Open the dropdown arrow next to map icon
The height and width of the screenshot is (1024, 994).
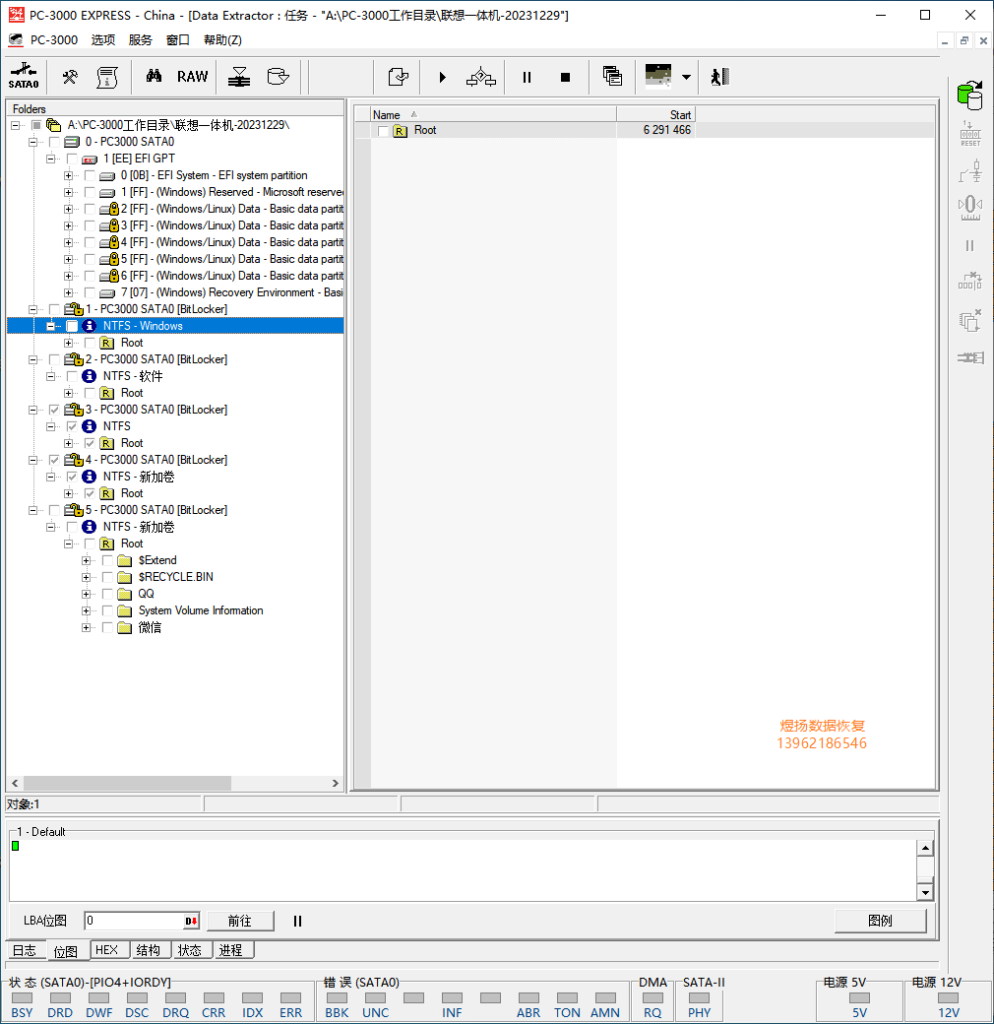tap(686, 77)
